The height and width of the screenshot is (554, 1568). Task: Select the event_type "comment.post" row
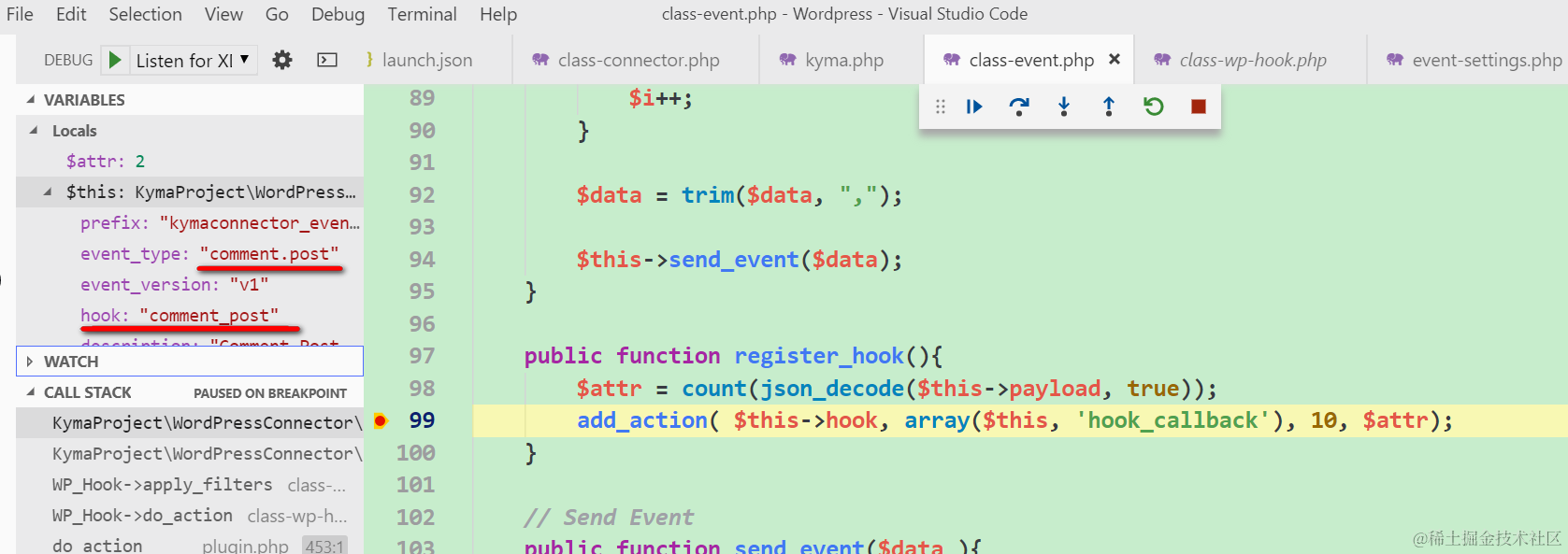[190, 253]
